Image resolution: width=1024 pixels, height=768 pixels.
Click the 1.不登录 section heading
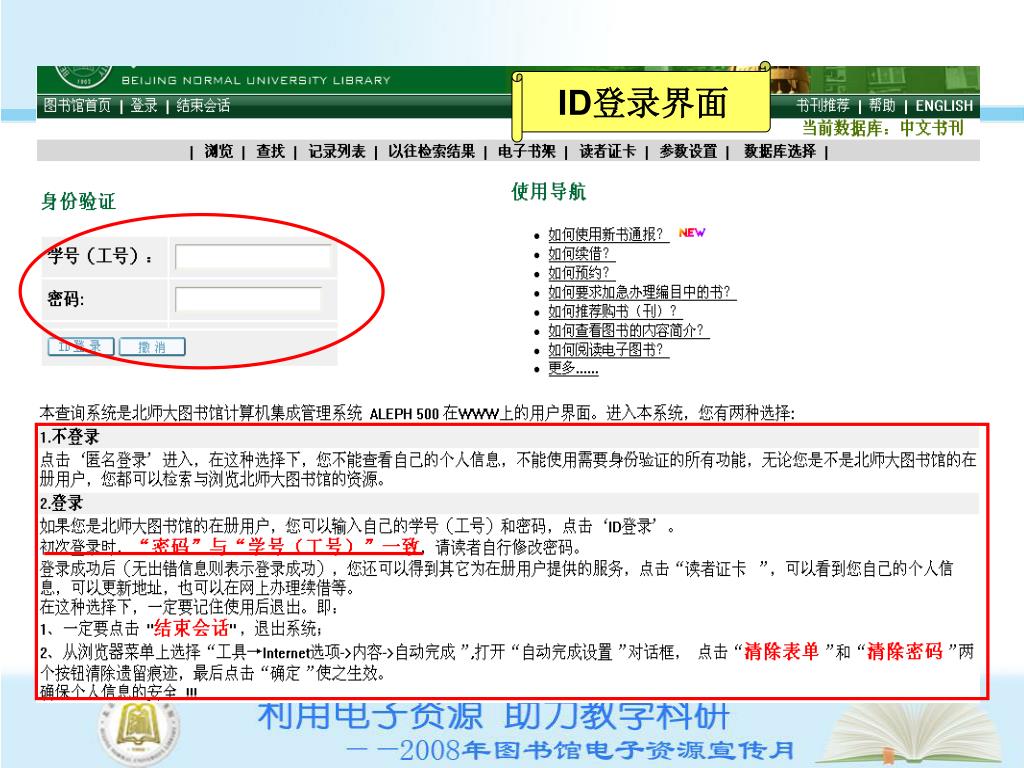coord(69,437)
